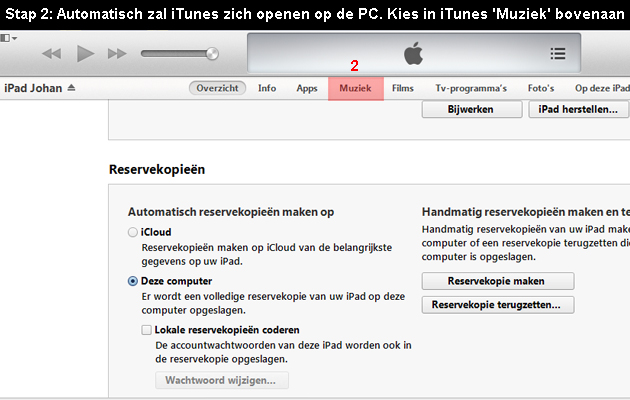The height and width of the screenshot is (400, 630).
Task: Switch to the Muziek tab
Action: coord(356,88)
